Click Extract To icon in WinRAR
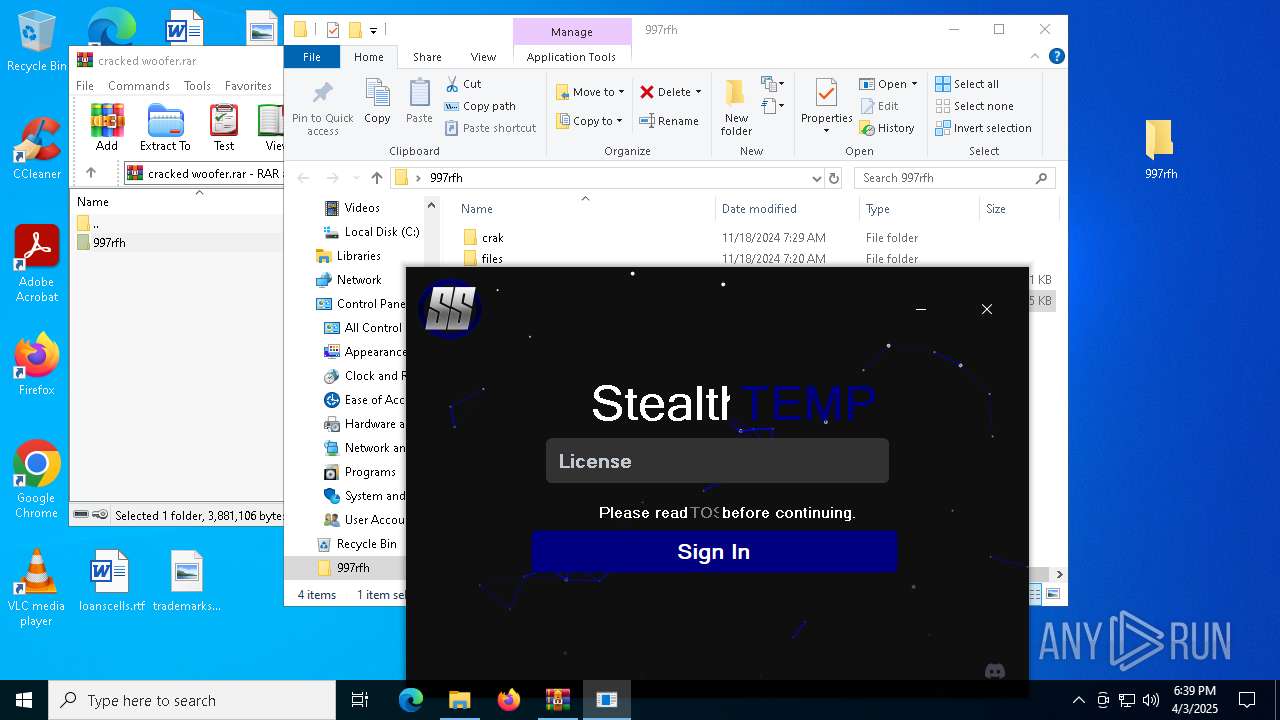This screenshot has height=720, width=1280. point(165,128)
